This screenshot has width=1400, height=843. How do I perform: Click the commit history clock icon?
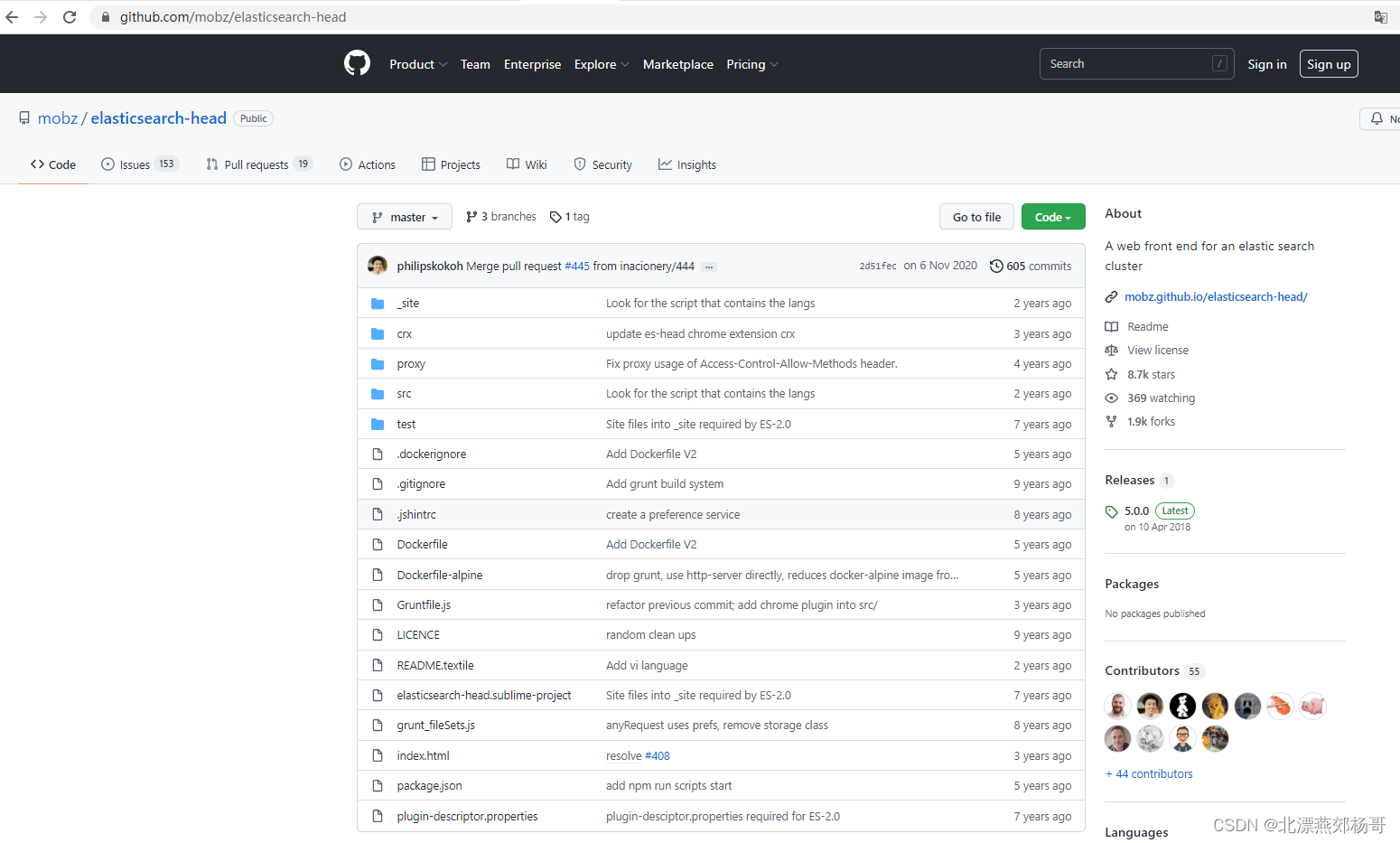point(996,267)
